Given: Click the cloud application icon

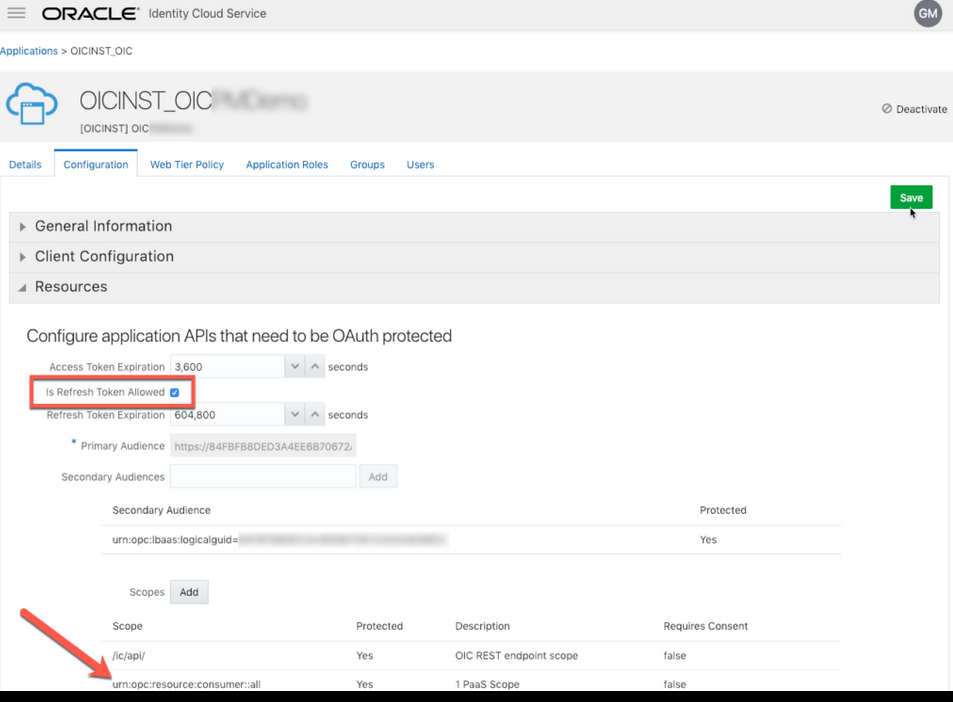Looking at the screenshot, I should click(32, 104).
